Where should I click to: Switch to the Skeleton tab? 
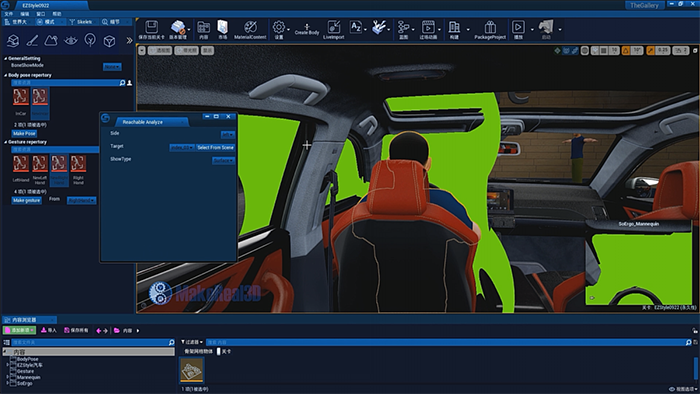(81, 21)
